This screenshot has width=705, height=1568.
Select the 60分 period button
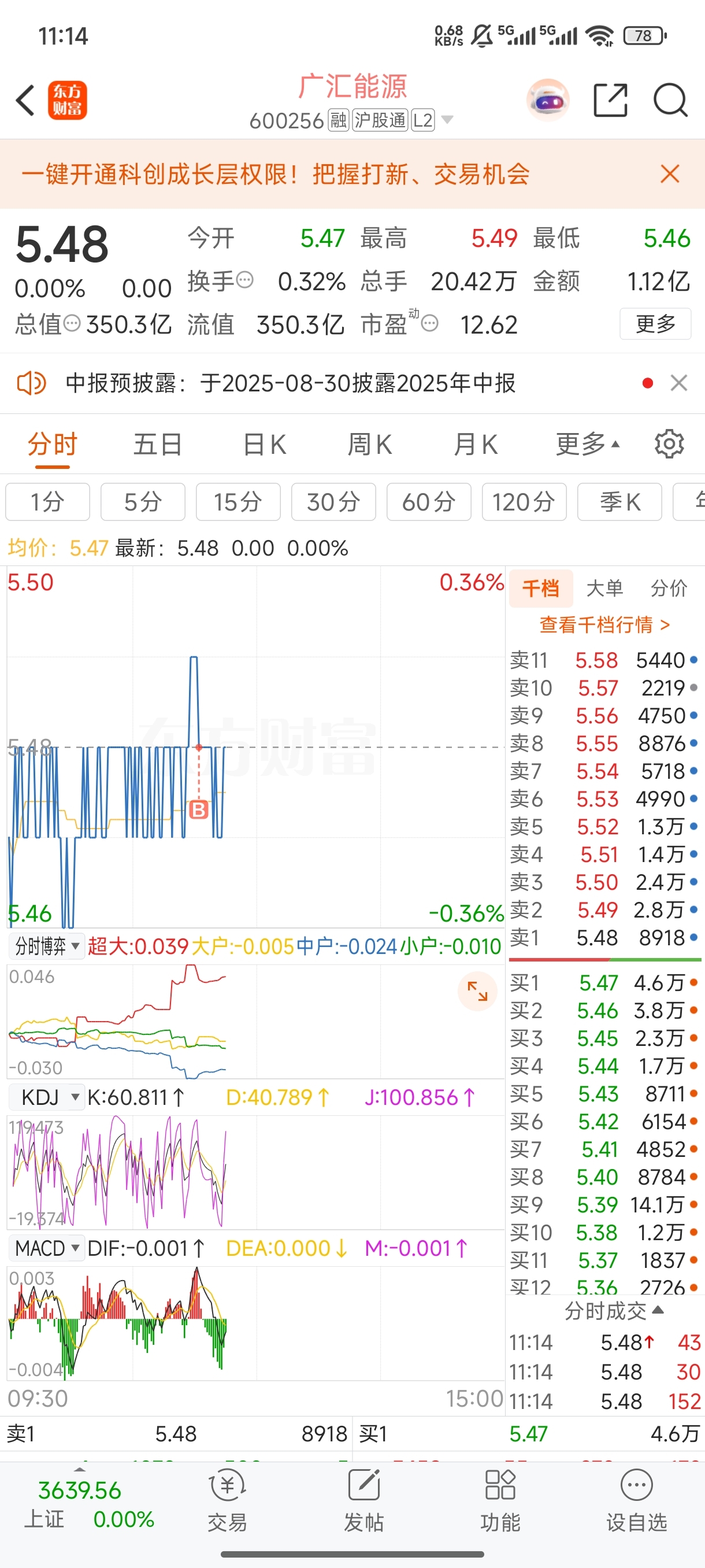429,502
